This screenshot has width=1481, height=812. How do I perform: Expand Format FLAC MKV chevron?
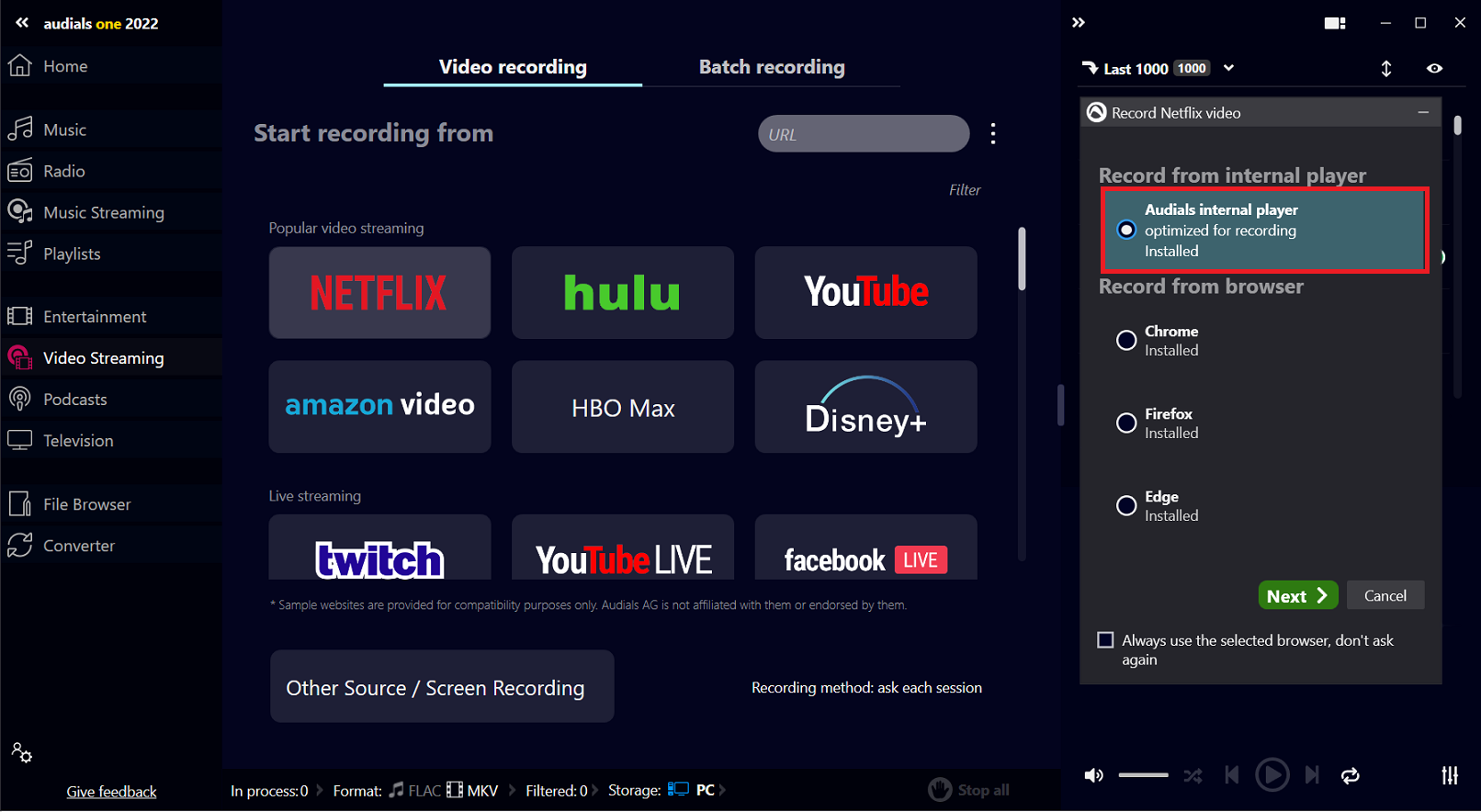click(513, 790)
